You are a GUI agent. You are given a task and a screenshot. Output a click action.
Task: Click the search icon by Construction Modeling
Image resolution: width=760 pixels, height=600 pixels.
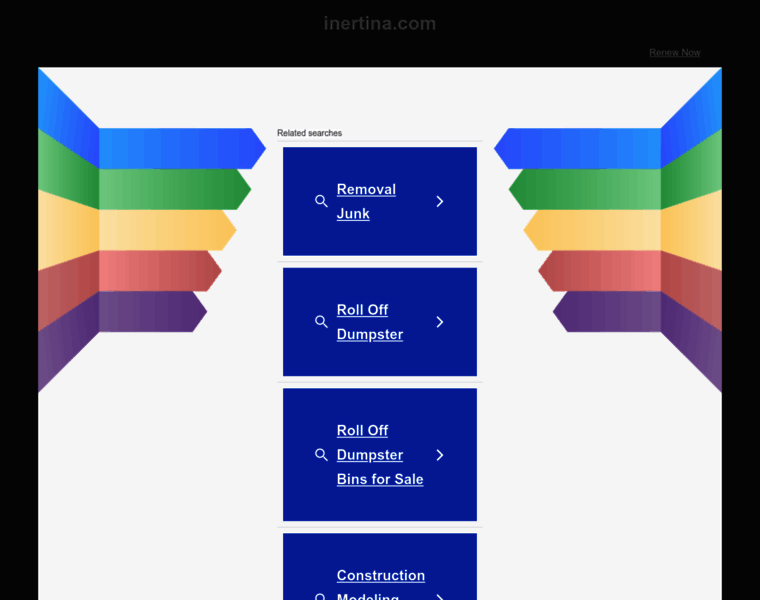(x=321, y=597)
